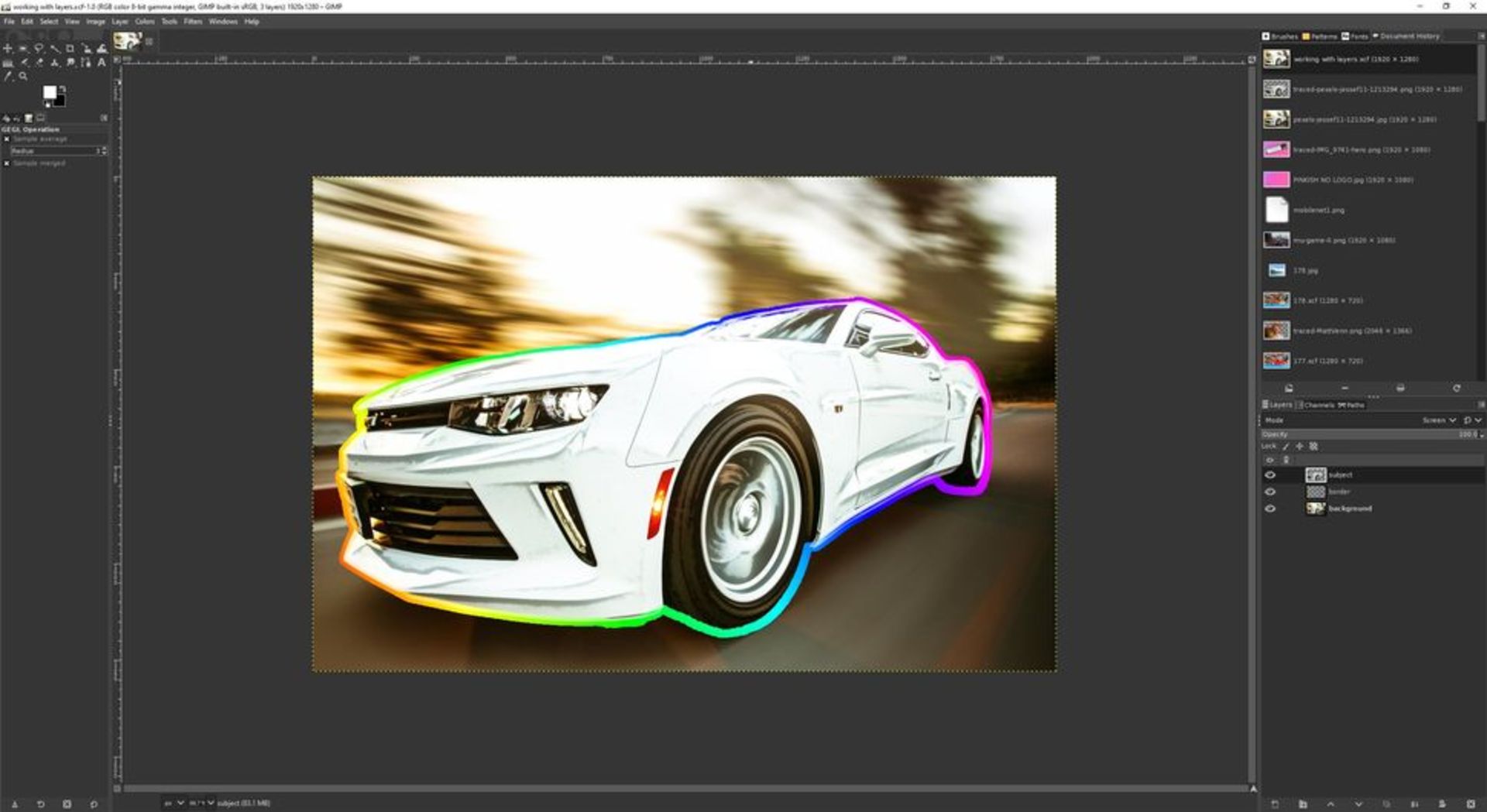Viewport: 1487px width, 812px height.
Task: Select the Free Select lasso tool
Action: point(39,49)
